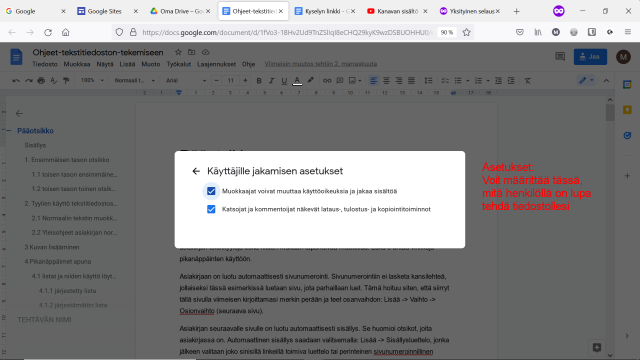Click the insert link icon

point(327,81)
